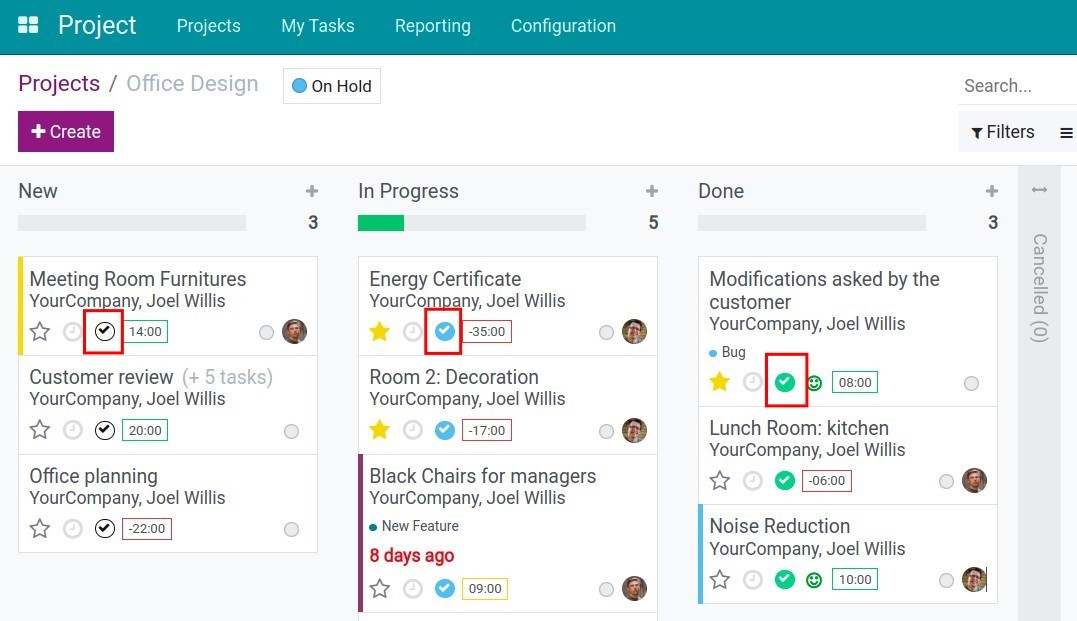Open the apps grid menu icon

tap(28, 26)
